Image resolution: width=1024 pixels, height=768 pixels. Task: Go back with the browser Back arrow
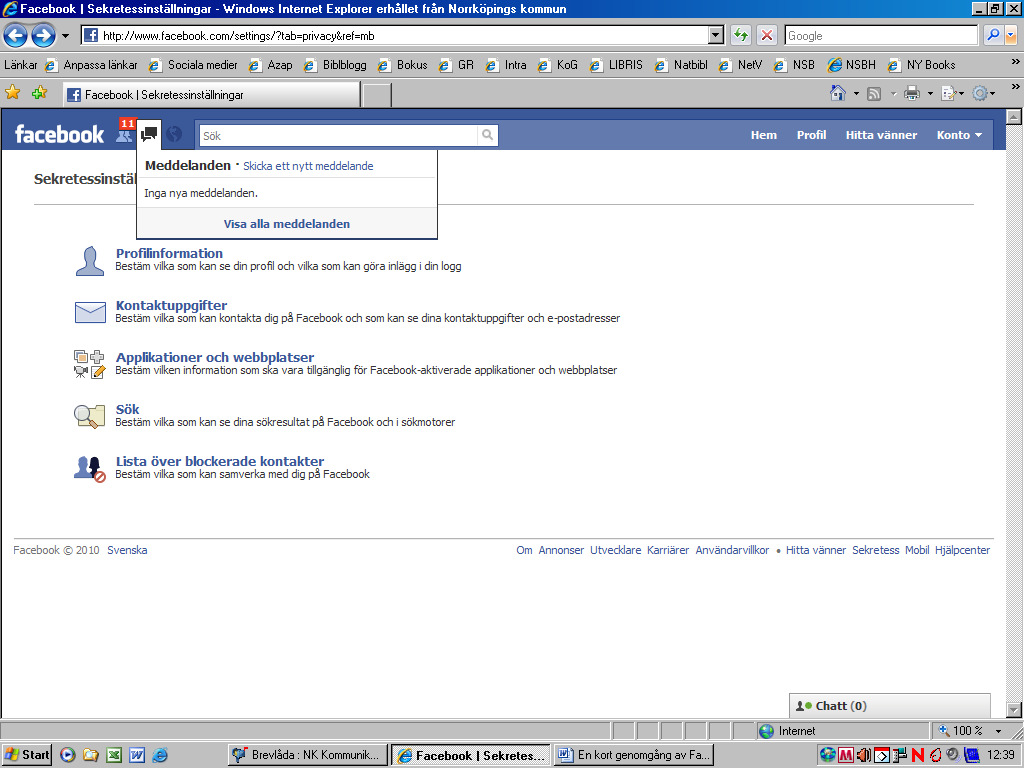(16, 35)
